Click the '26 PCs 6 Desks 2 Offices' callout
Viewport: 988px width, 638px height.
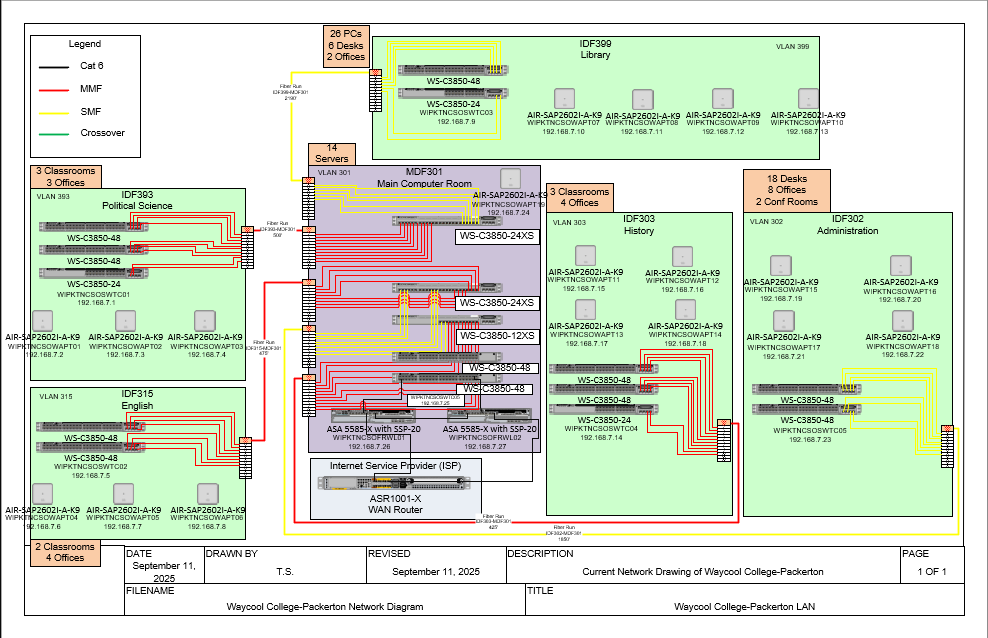click(x=346, y=46)
